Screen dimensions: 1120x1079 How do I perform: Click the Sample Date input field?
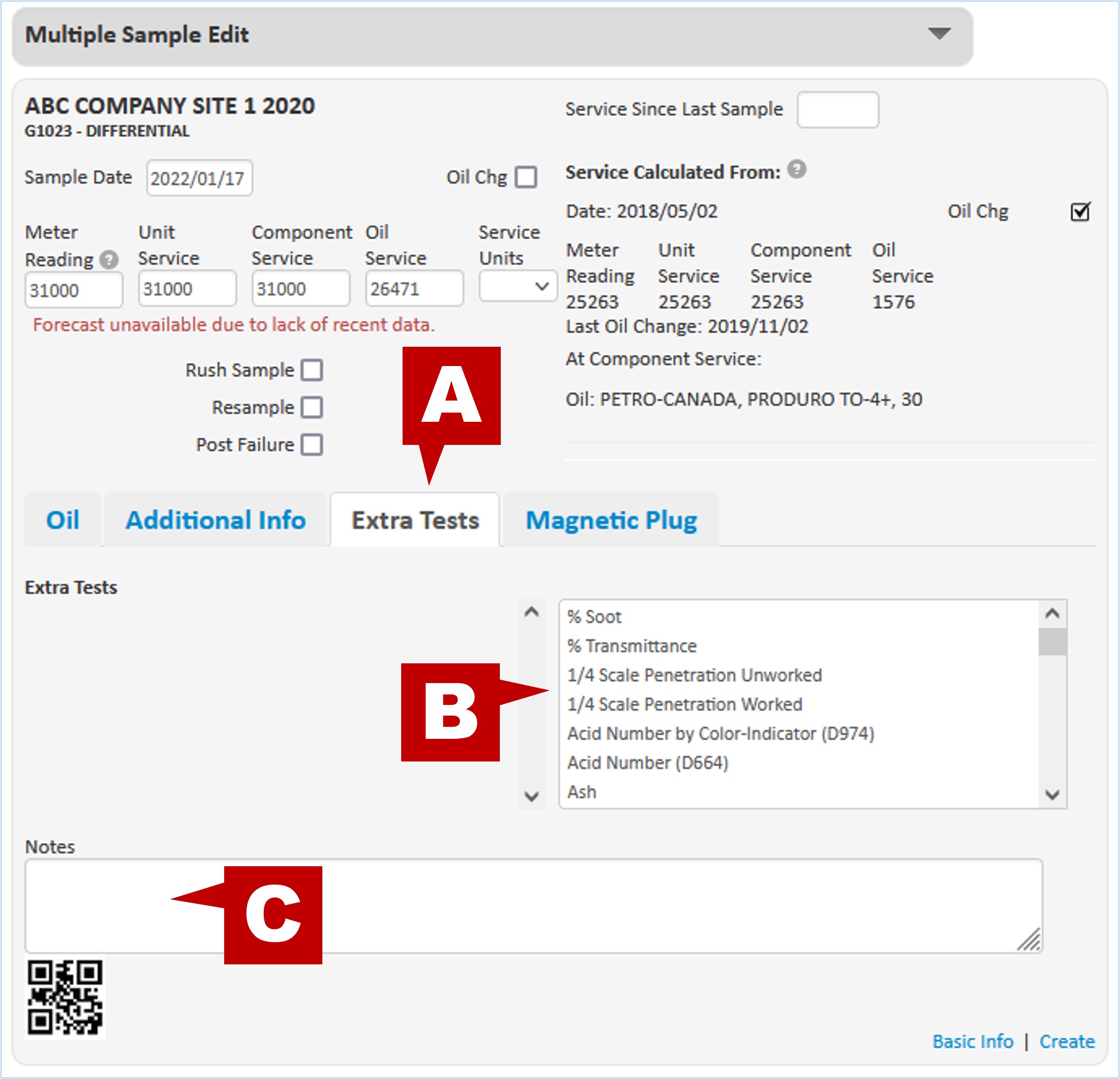tap(199, 178)
